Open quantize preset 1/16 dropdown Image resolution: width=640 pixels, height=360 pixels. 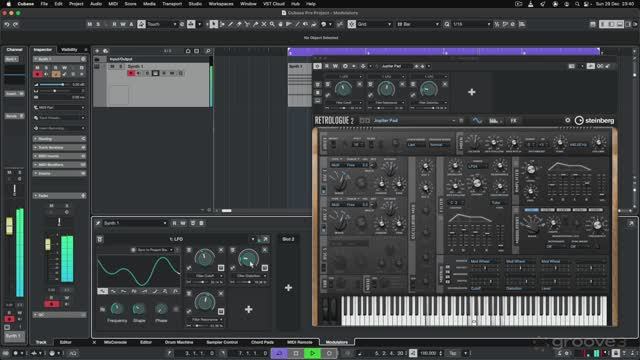[471, 24]
